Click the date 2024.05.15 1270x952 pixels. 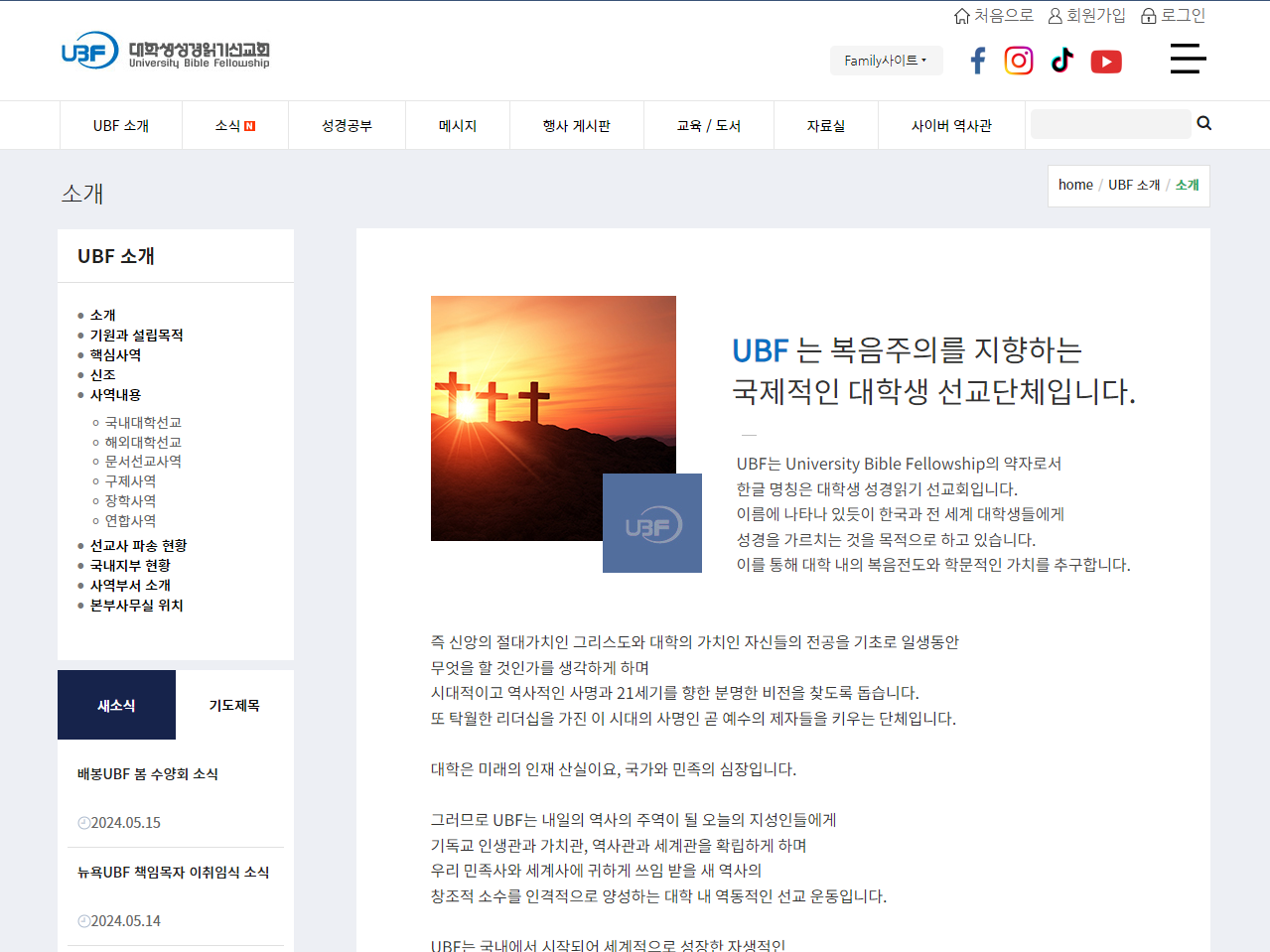[x=125, y=822]
